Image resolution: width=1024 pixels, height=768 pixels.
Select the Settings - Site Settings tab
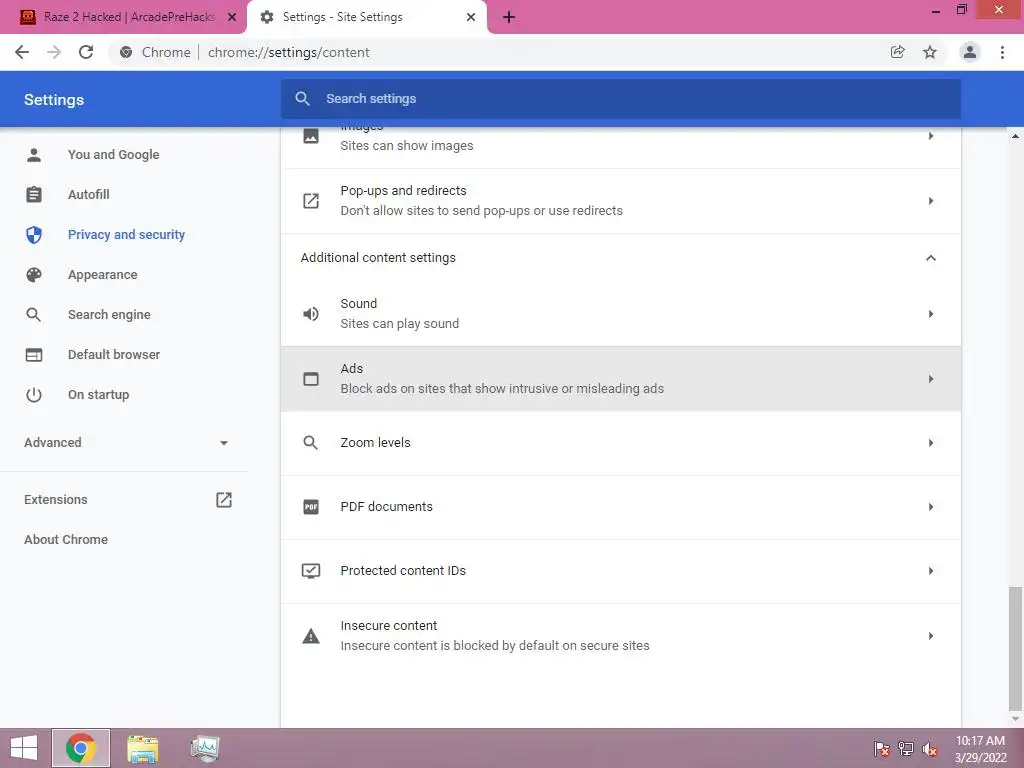tap(366, 17)
